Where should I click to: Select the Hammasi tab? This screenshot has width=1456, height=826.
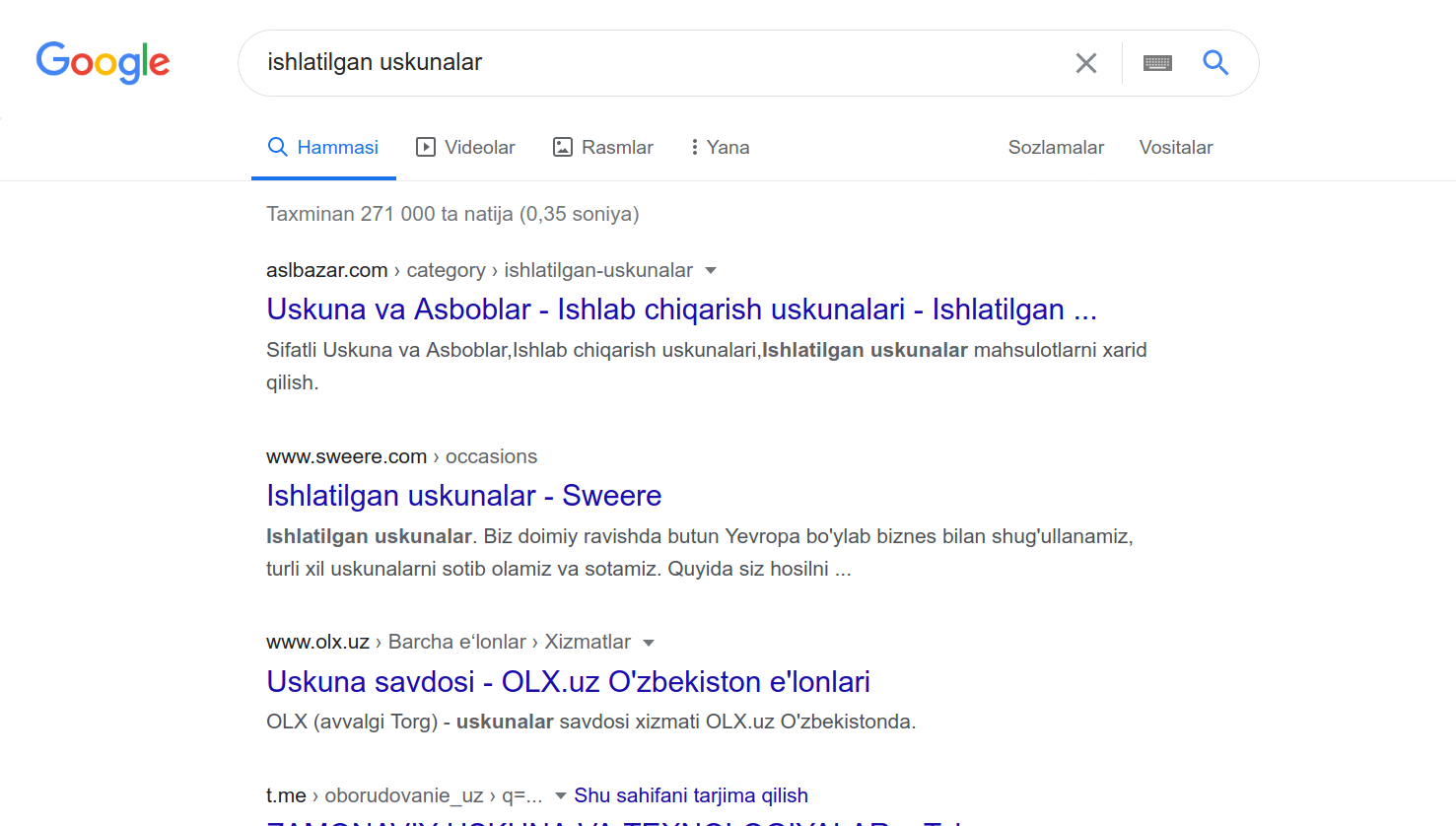coord(323,147)
